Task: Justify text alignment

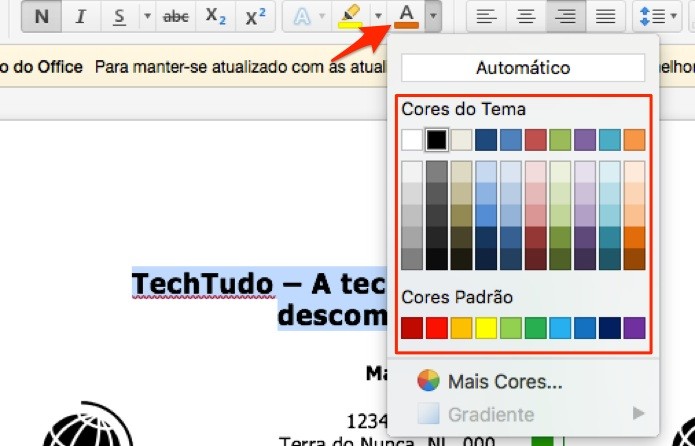Action: coord(605,16)
